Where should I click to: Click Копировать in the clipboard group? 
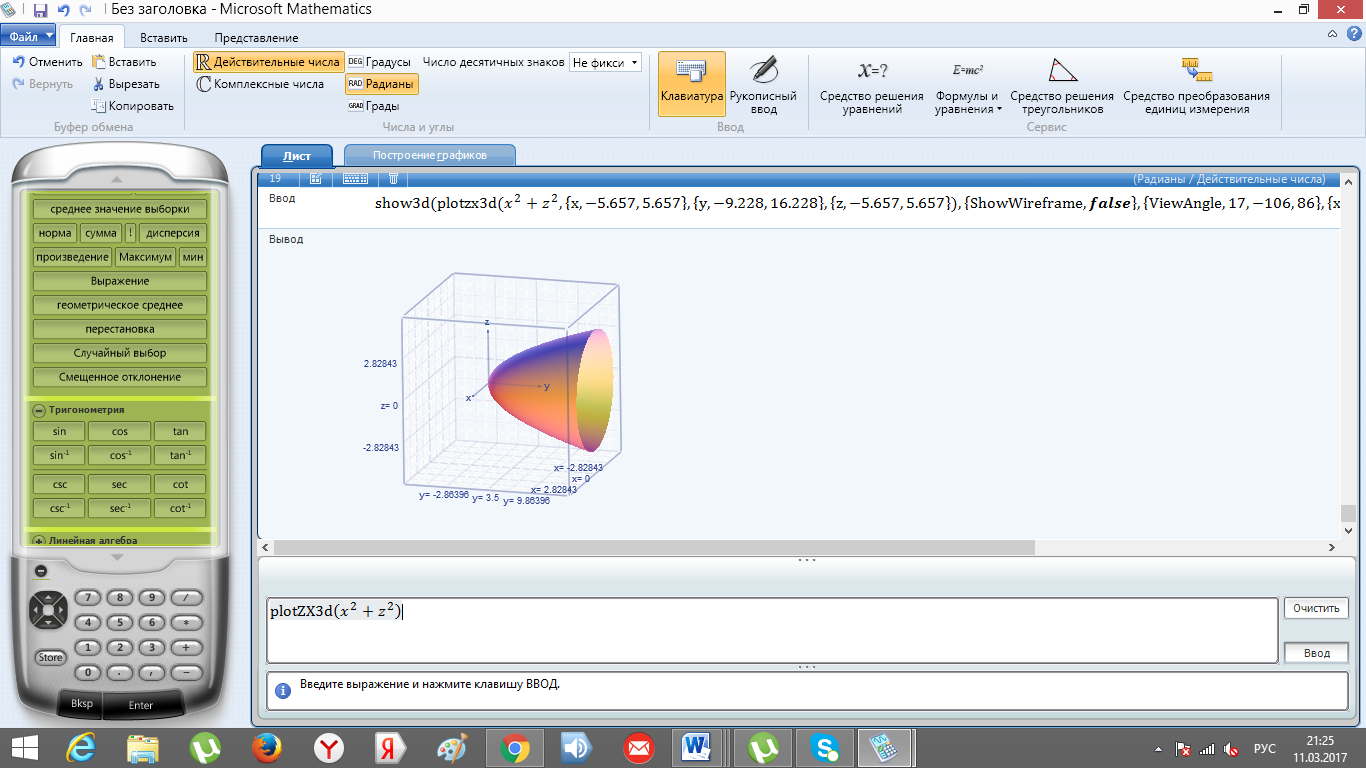click(132, 106)
